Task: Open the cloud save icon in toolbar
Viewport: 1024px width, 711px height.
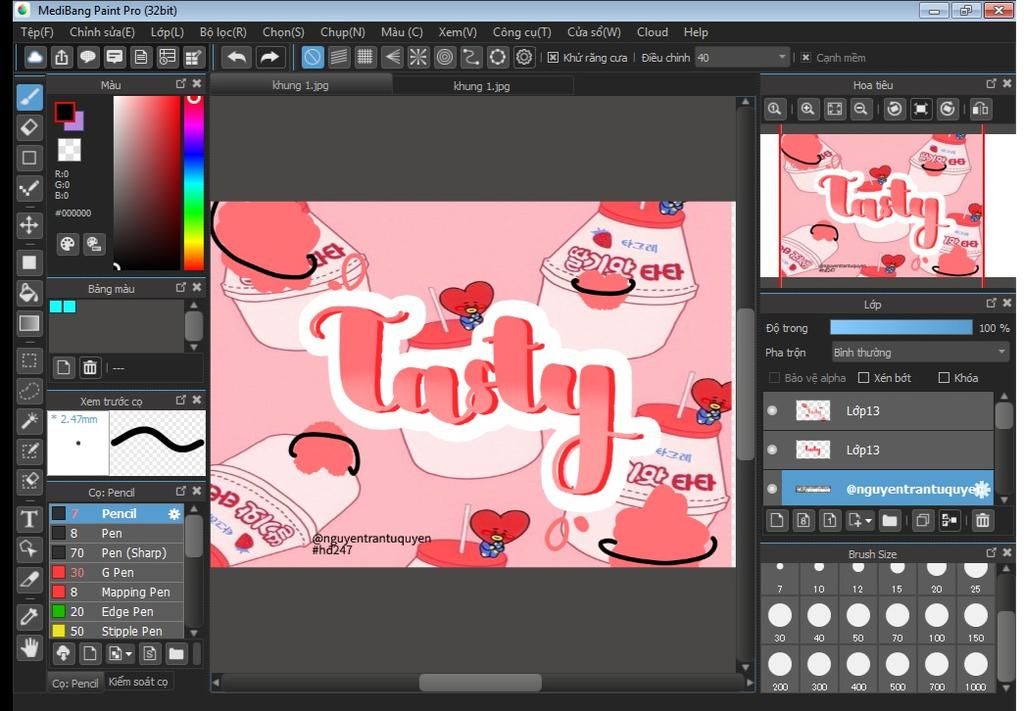Action: pos(35,57)
